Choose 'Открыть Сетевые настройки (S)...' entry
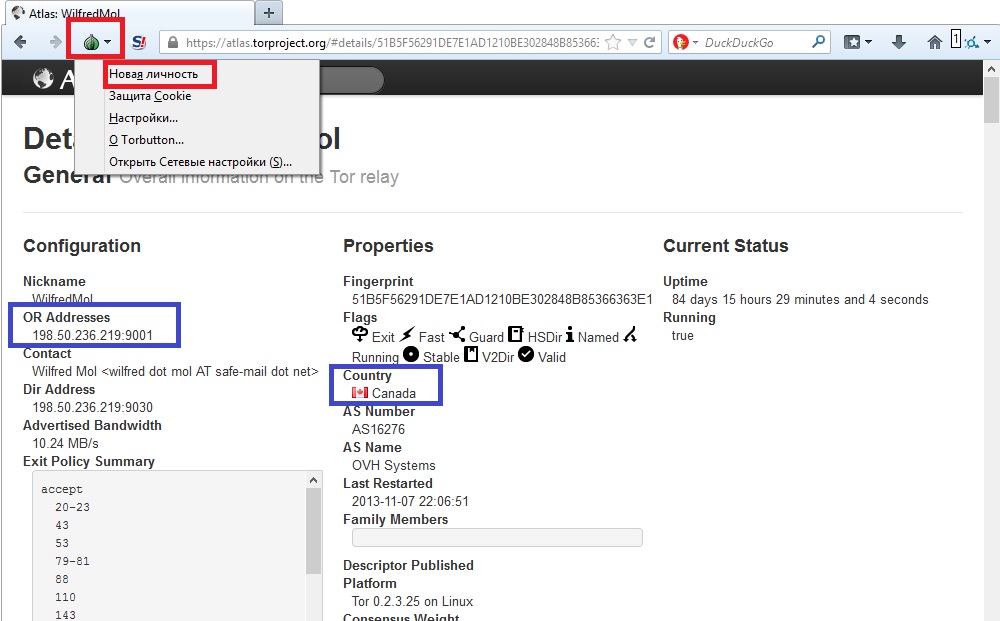The image size is (1000, 621). coord(200,162)
